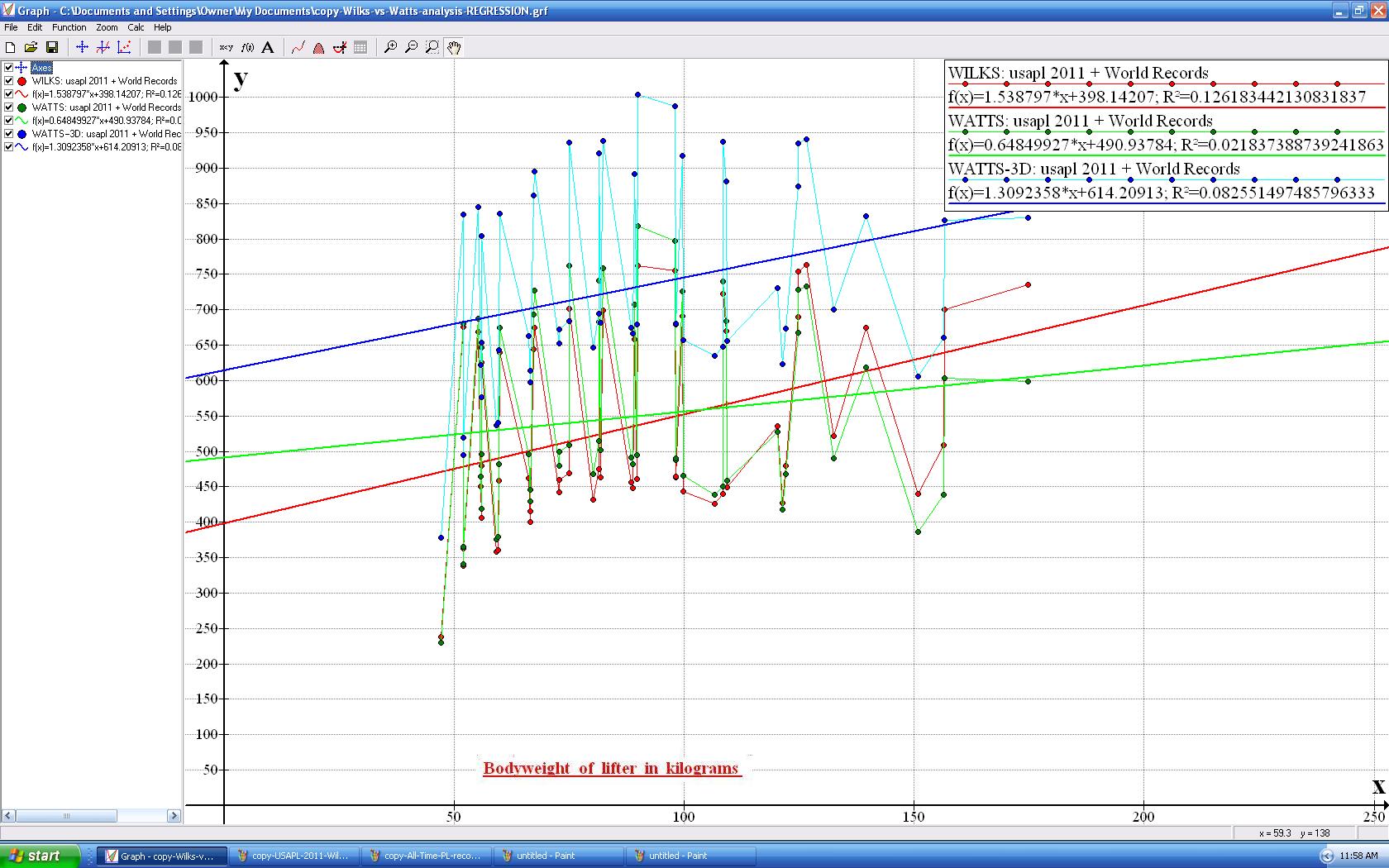1389x868 pixels.
Task: Select the 'f(x)=1.538797*x+398.14207' list row
Action: 106,94
